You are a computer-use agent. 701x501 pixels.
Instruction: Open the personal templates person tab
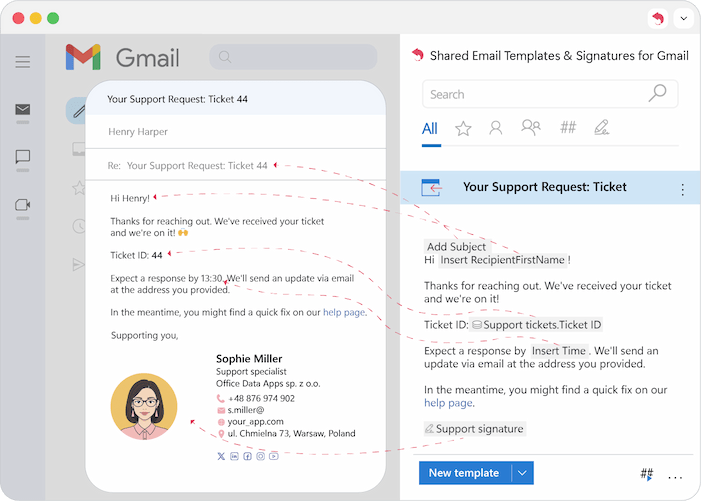pyautogui.click(x=495, y=128)
